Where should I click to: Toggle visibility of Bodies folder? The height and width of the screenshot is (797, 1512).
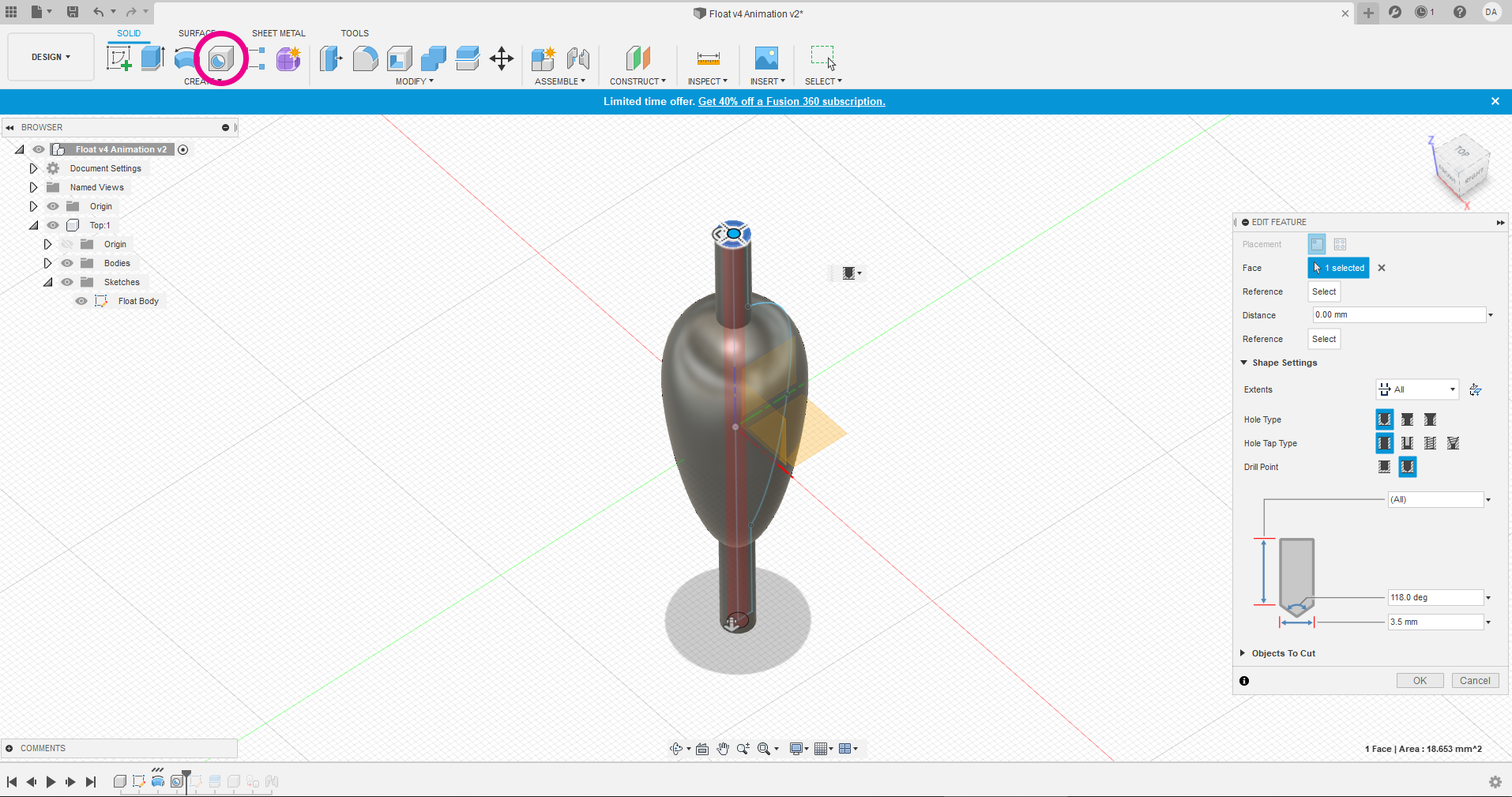(x=67, y=263)
